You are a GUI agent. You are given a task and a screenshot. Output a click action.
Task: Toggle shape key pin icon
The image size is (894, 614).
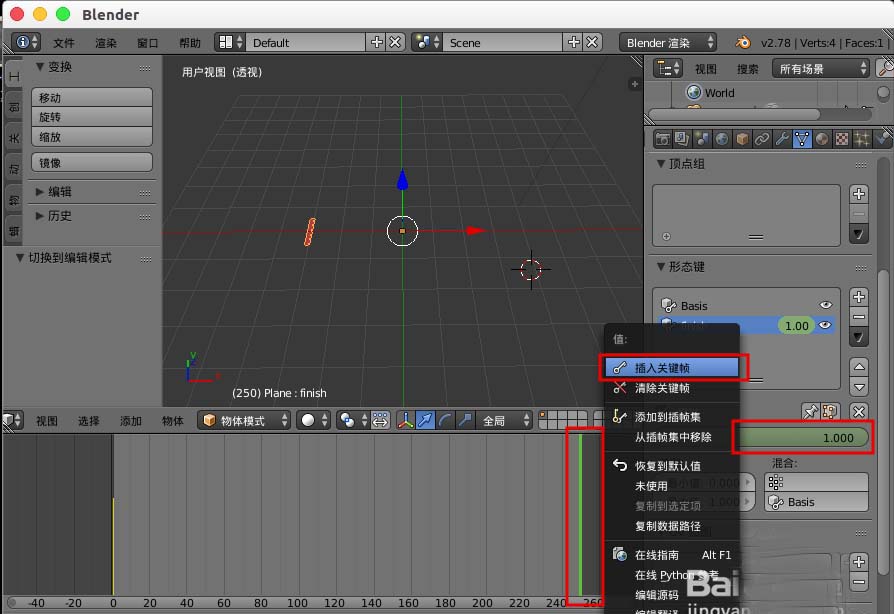click(810, 411)
